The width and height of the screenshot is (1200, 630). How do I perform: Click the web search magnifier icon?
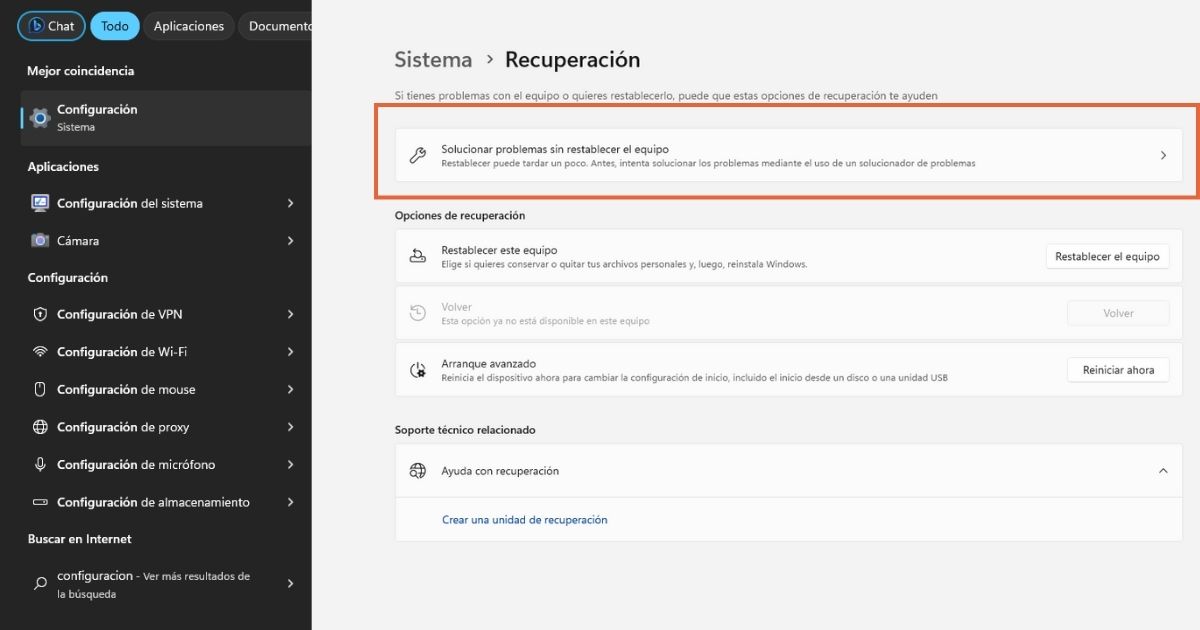(x=40, y=584)
